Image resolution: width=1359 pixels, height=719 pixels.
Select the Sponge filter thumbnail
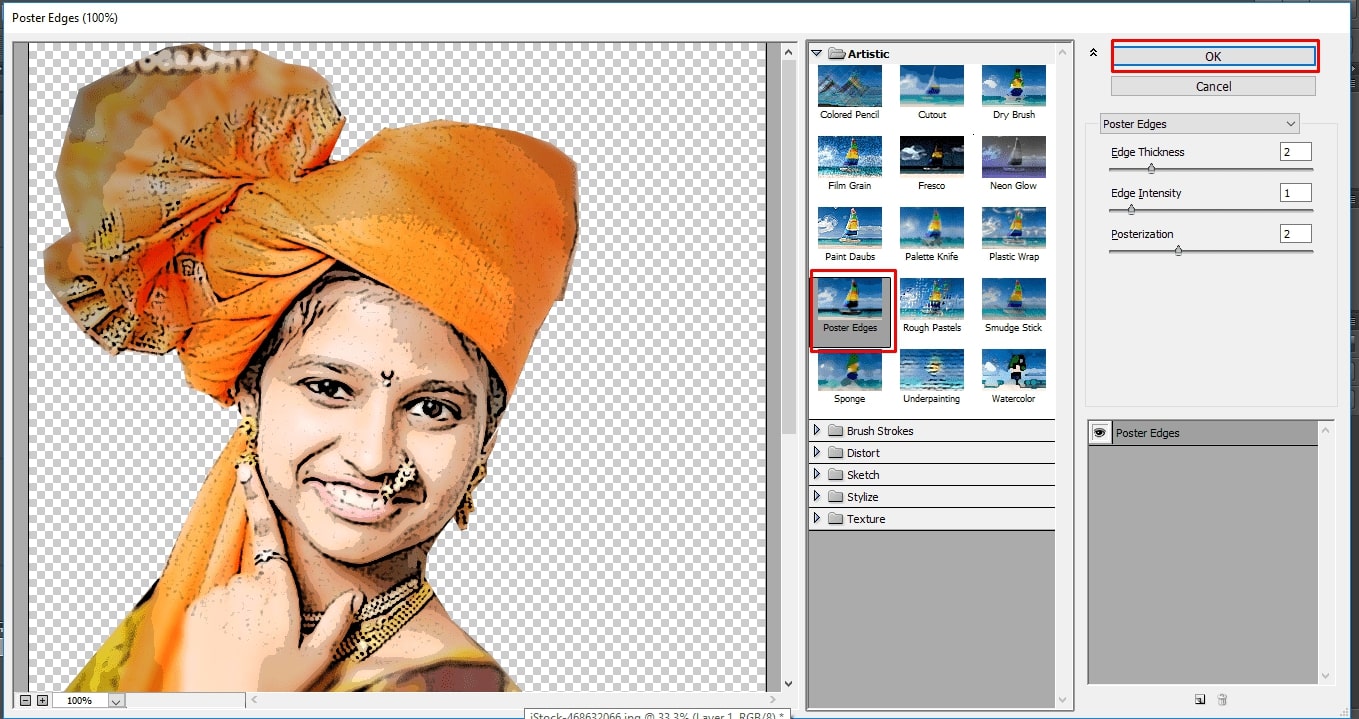coord(849,371)
